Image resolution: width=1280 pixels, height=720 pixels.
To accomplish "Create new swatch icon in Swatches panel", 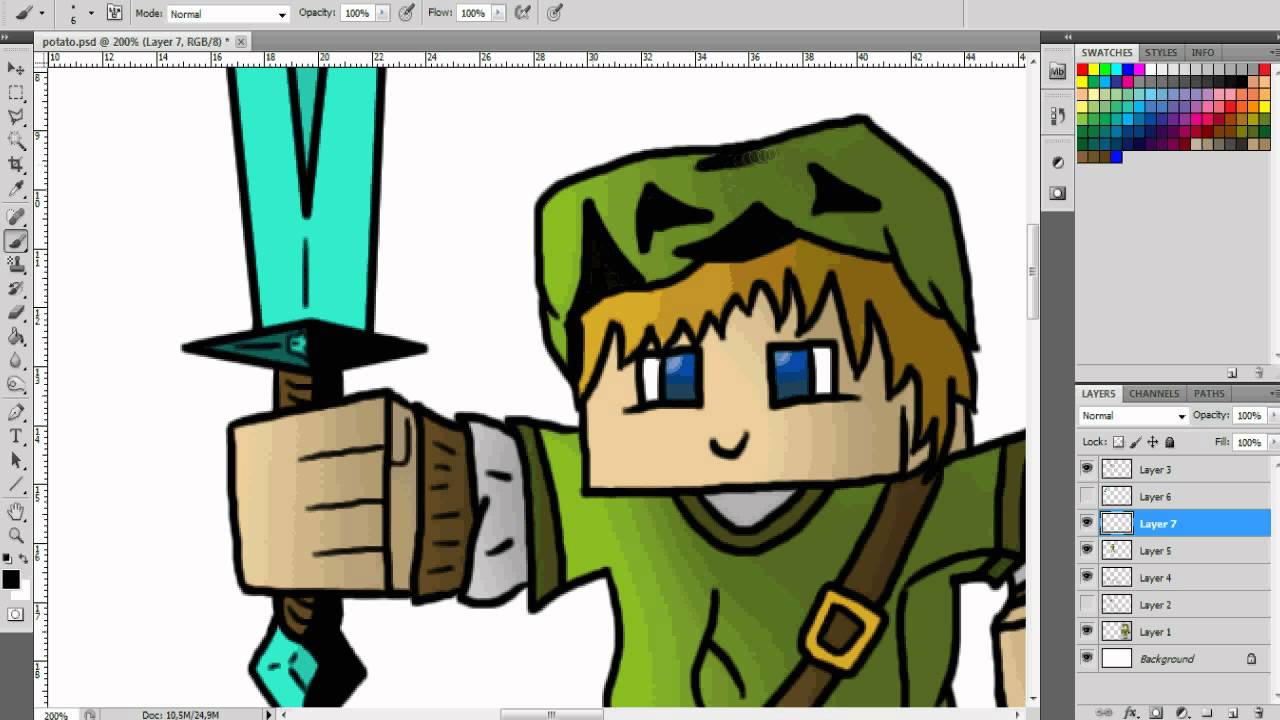I will pyautogui.click(x=1233, y=373).
